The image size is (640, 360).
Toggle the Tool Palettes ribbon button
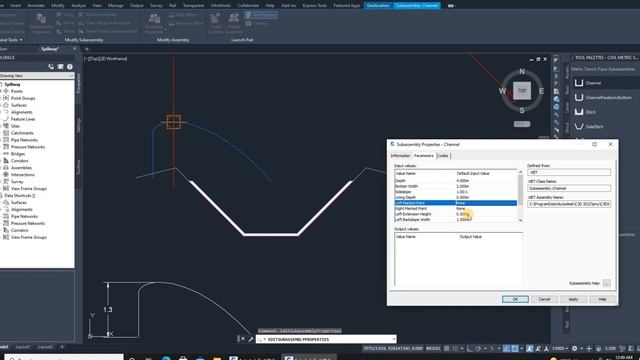[x=261, y=15]
